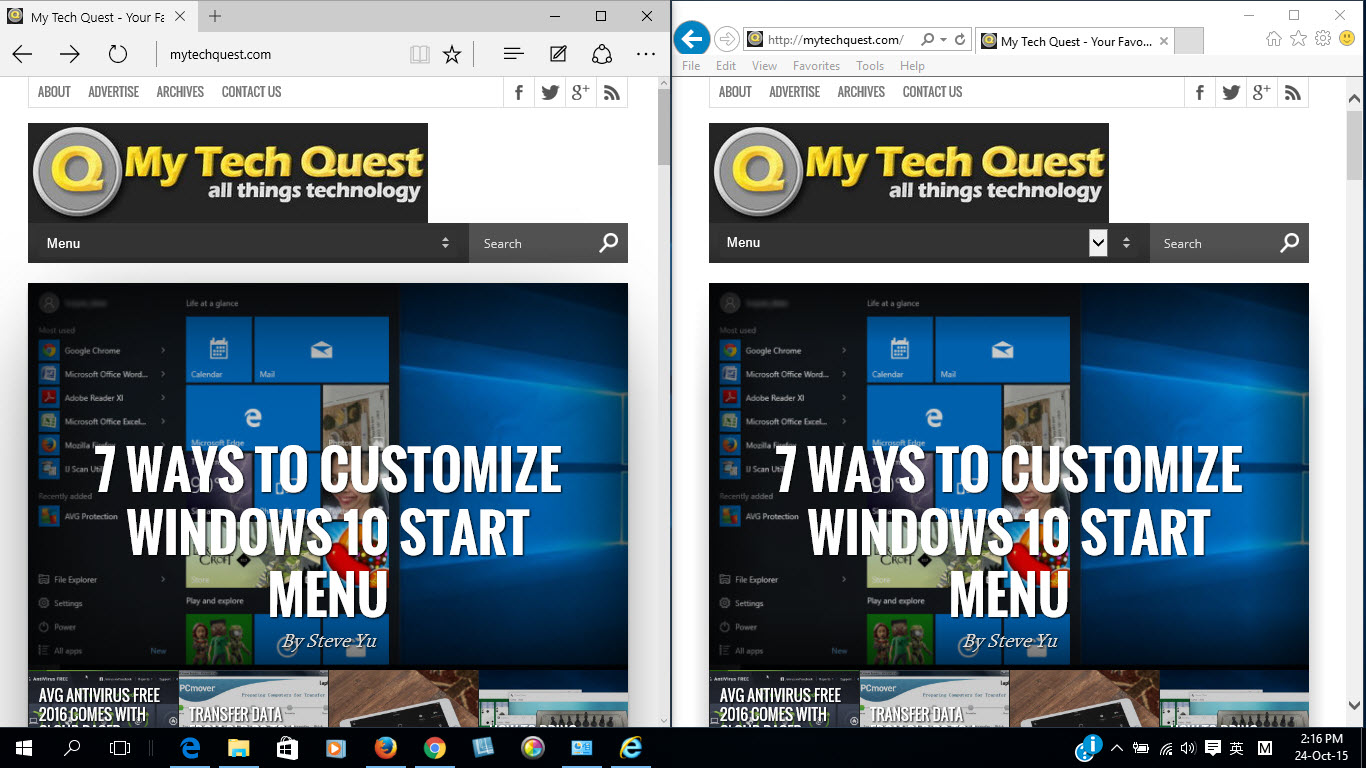The height and width of the screenshot is (768, 1366).
Task: Show hidden tray icons chevron
Action: click(x=1117, y=748)
